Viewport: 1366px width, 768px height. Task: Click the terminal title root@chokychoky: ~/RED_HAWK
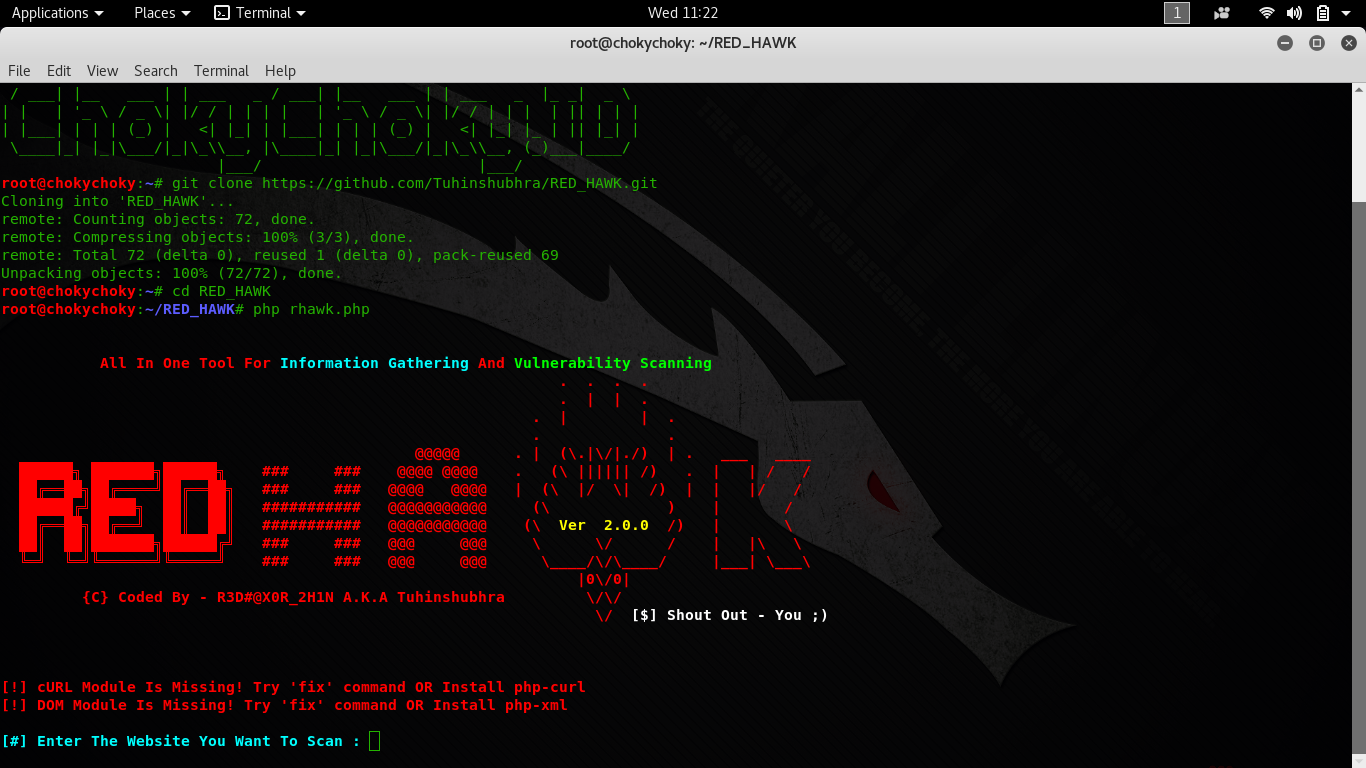683,43
